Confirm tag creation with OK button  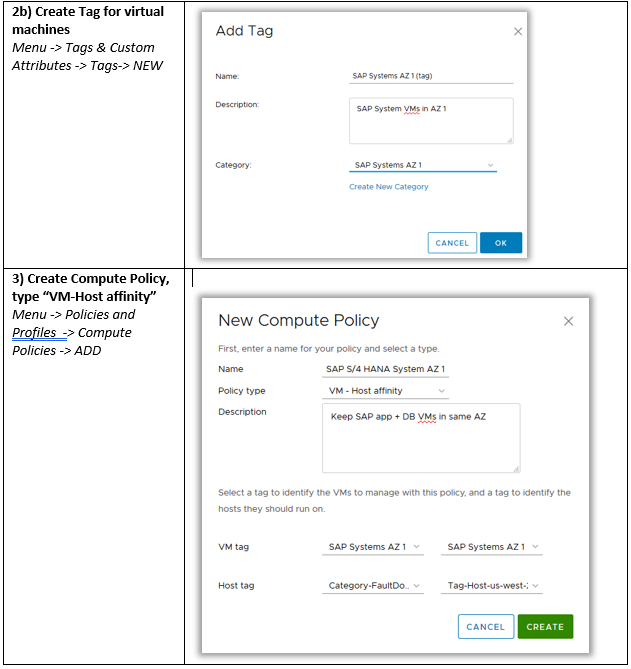[x=500, y=243]
